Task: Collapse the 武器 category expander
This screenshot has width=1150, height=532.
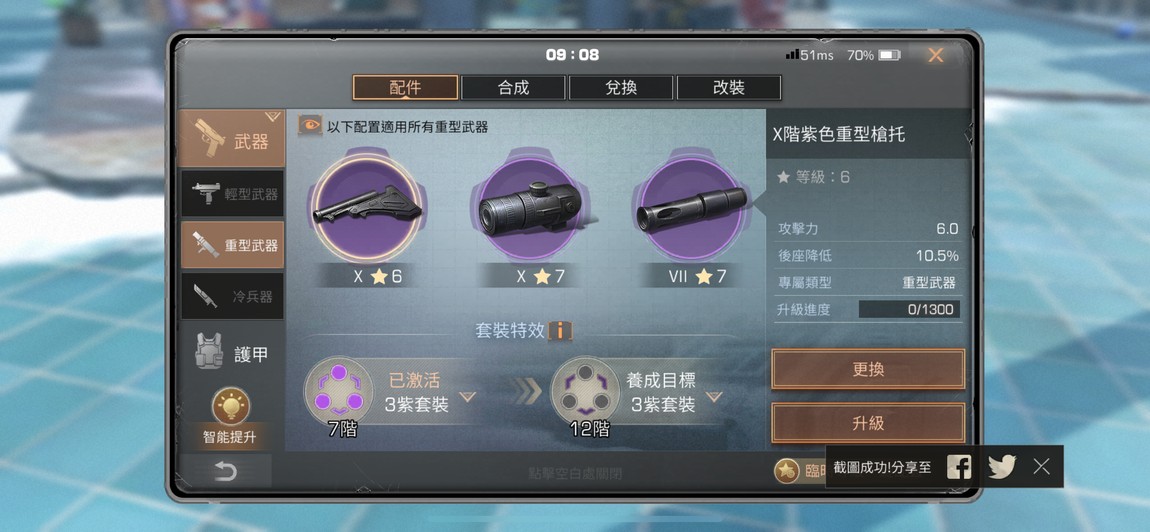Action: [x=273, y=116]
